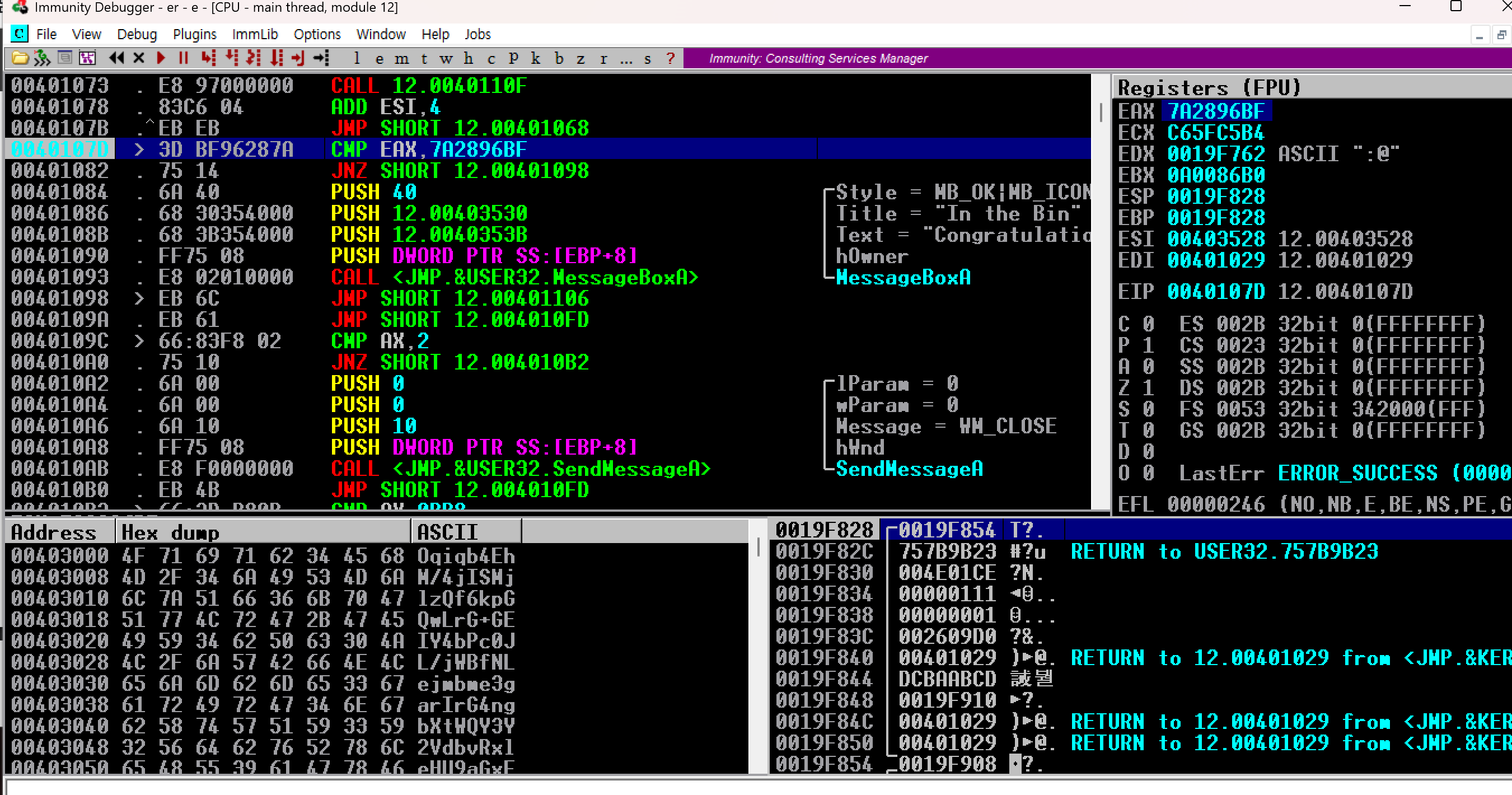Open Breakpoints window with 'b' button
Screen dimensions: 1512x795
point(559,59)
